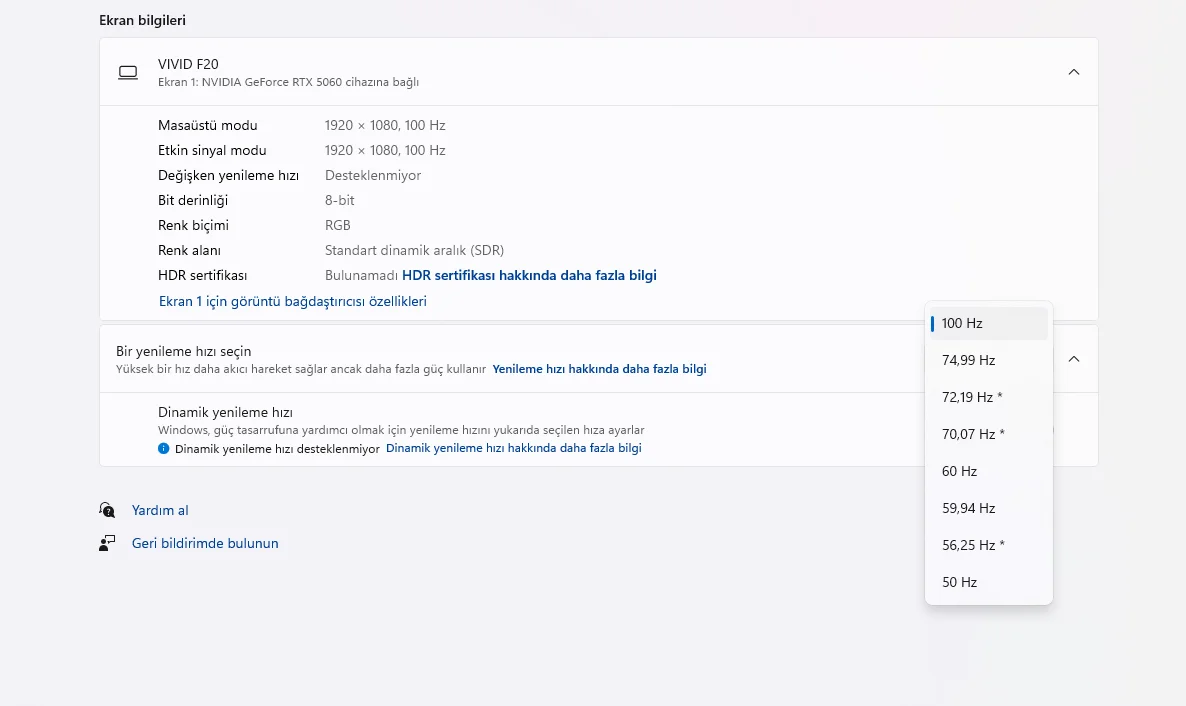This screenshot has height=706, width=1186.
Task: Collapse the Bir yenileme hızı seçin section
Action: coord(1073,359)
